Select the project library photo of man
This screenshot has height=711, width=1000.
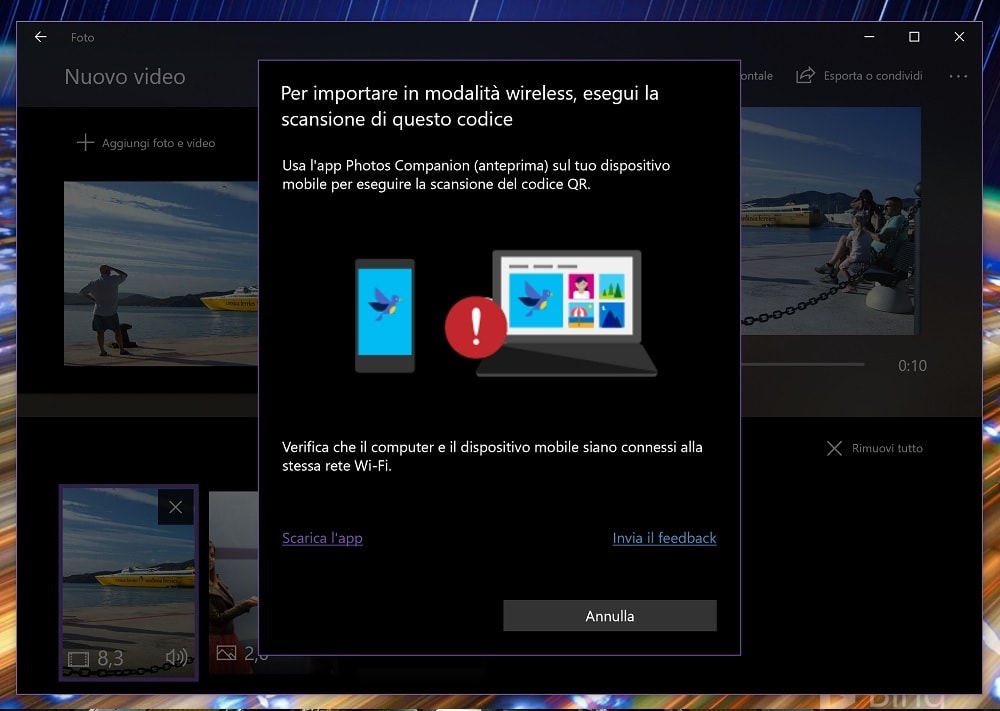pos(161,274)
